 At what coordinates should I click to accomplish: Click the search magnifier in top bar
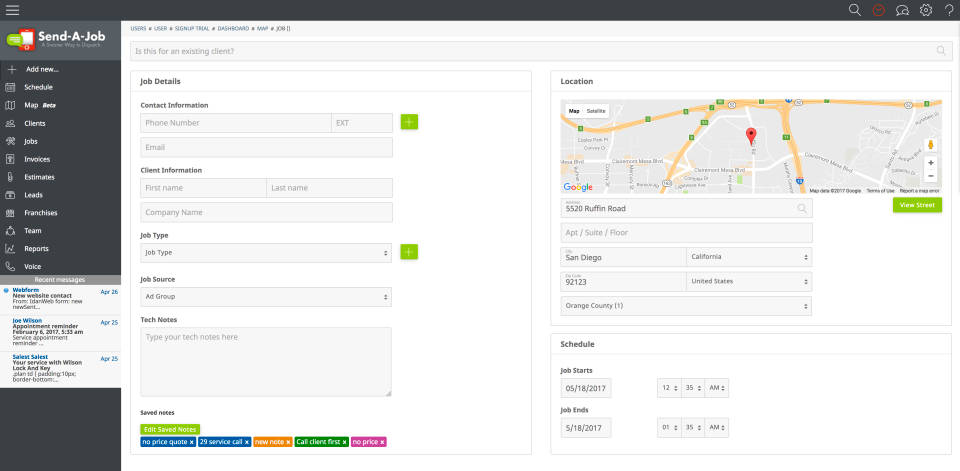854,10
